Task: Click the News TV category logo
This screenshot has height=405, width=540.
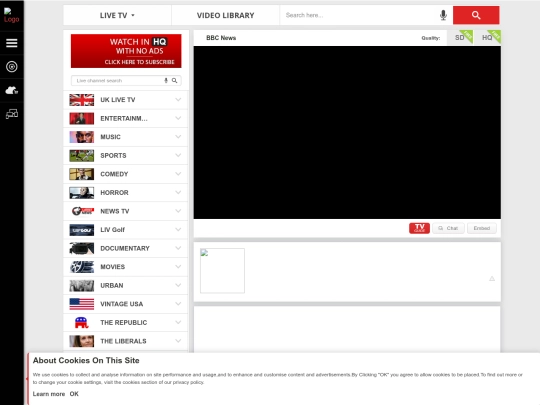Action: [x=82, y=211]
